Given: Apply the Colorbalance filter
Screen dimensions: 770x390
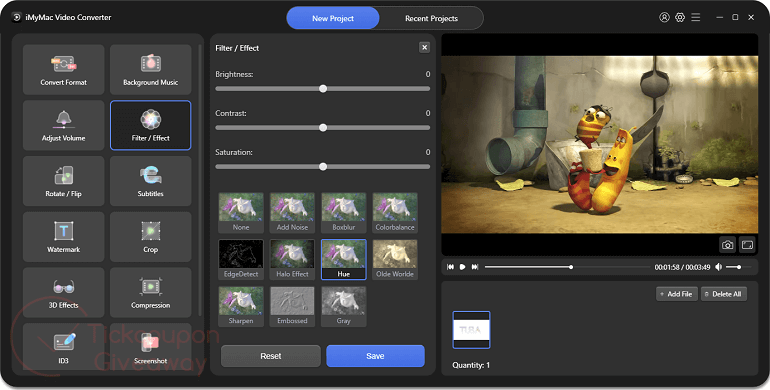Looking at the screenshot, I should point(395,213).
